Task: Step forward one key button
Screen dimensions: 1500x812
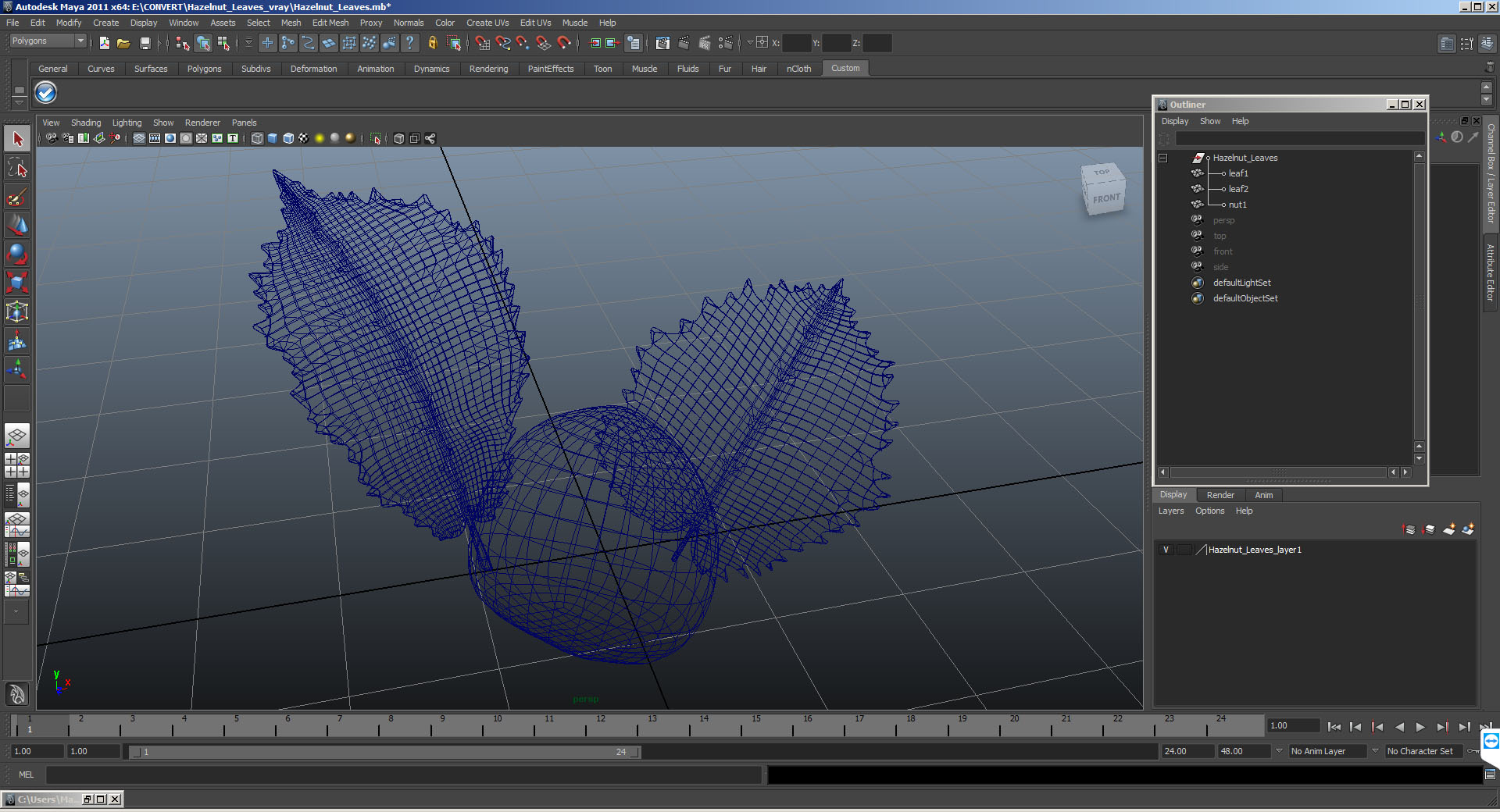Action: [1442, 727]
